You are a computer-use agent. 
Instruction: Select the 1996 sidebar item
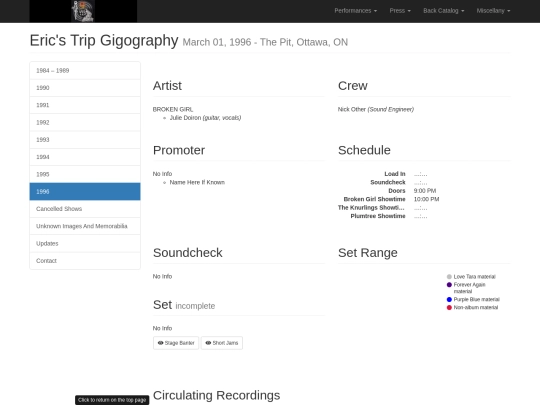tap(85, 191)
